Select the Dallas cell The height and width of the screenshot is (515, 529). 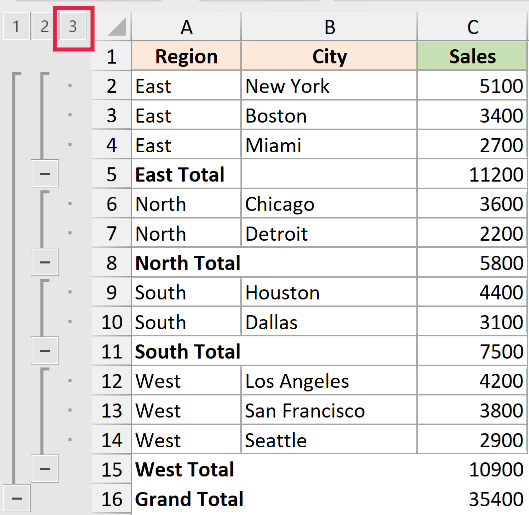(x=329, y=321)
